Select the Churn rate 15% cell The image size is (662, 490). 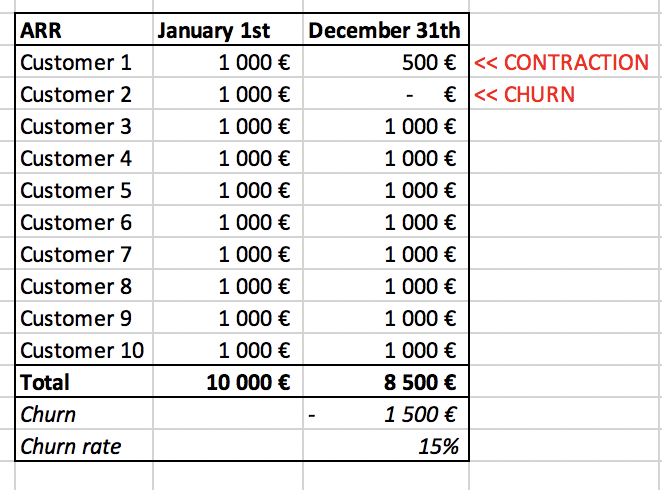pos(386,445)
